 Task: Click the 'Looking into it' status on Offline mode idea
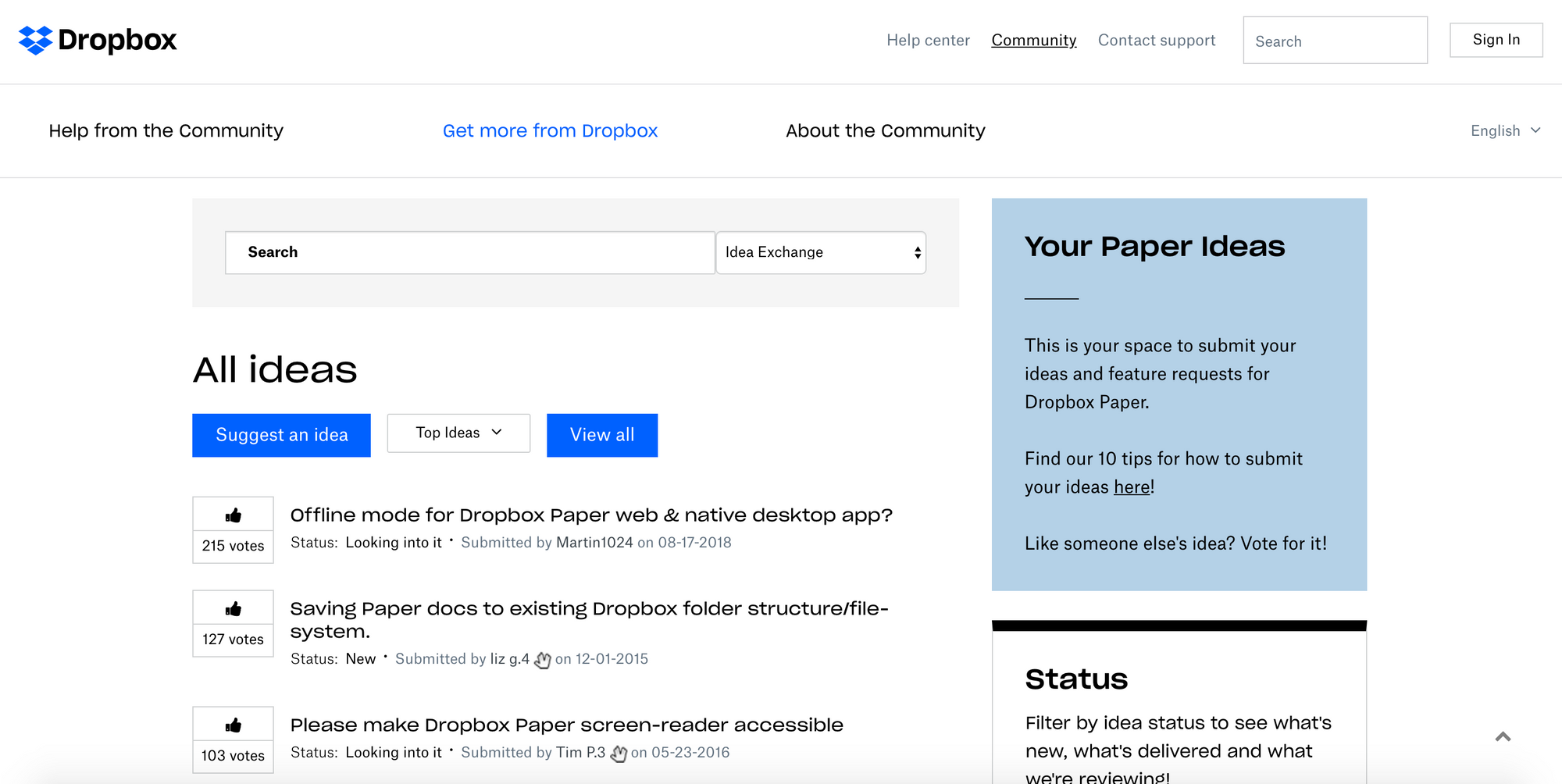click(394, 543)
